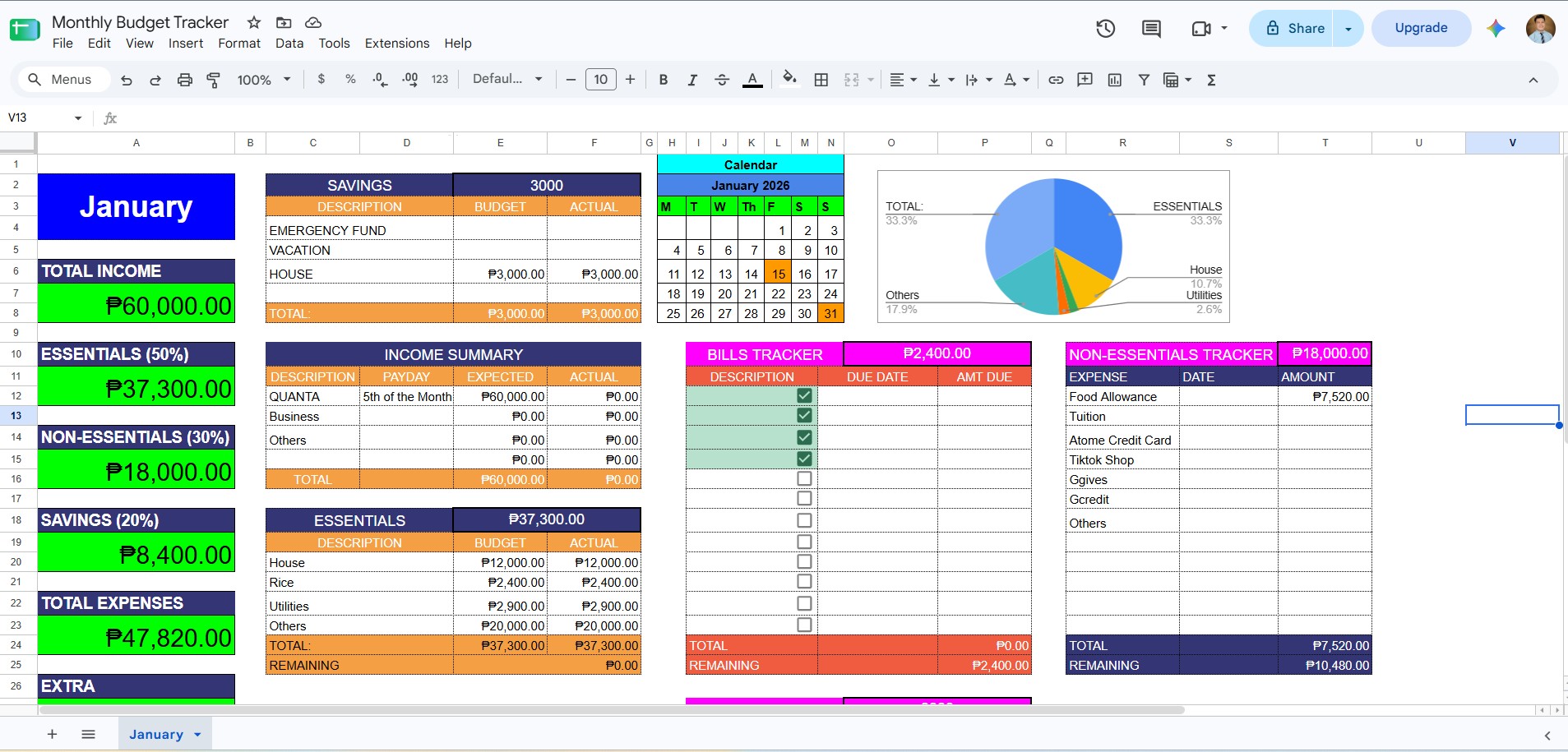Open the name box dropdown arrow
The image size is (1568, 752).
point(78,118)
